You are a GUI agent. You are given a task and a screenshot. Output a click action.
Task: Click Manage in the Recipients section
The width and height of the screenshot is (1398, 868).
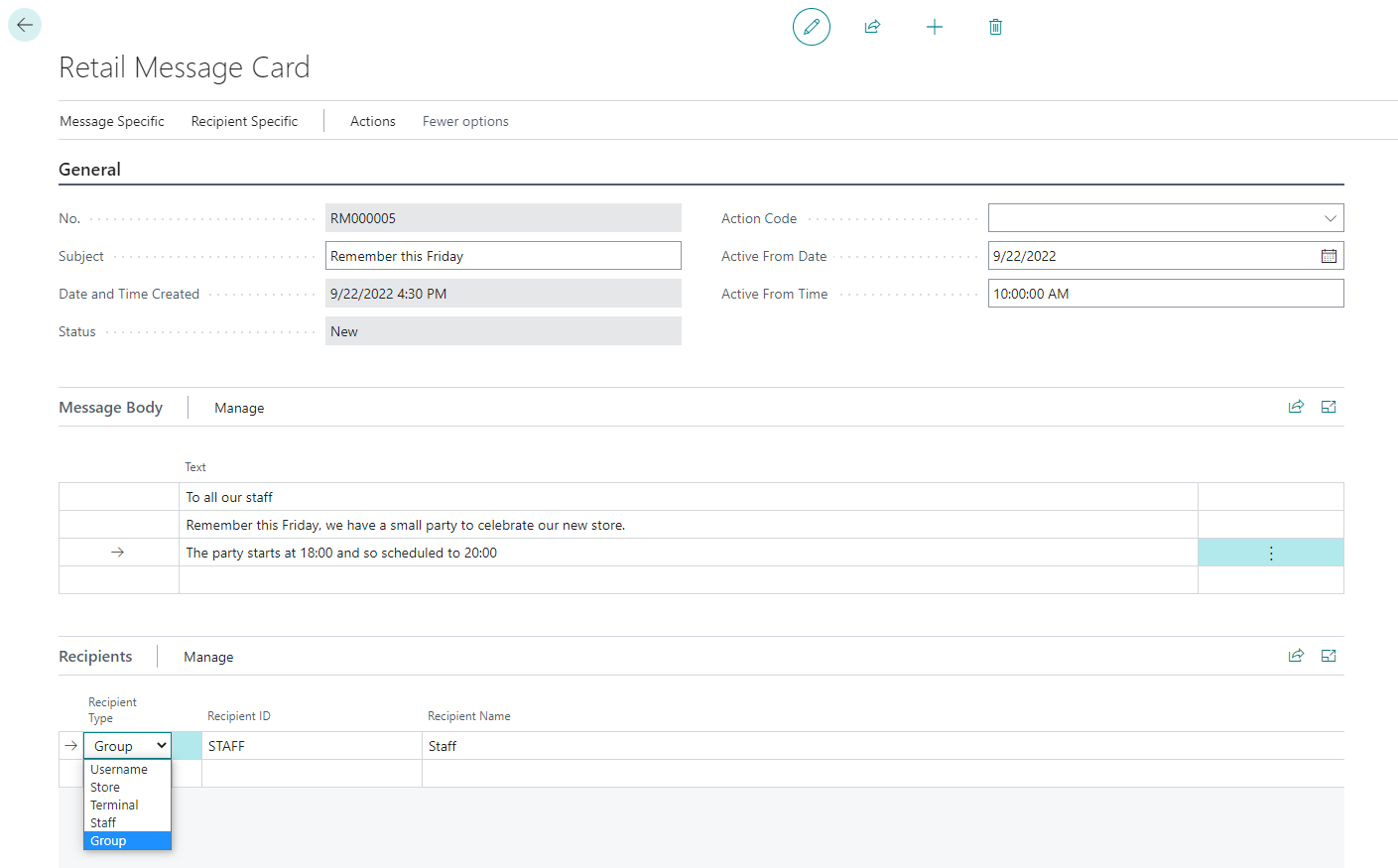tap(208, 657)
